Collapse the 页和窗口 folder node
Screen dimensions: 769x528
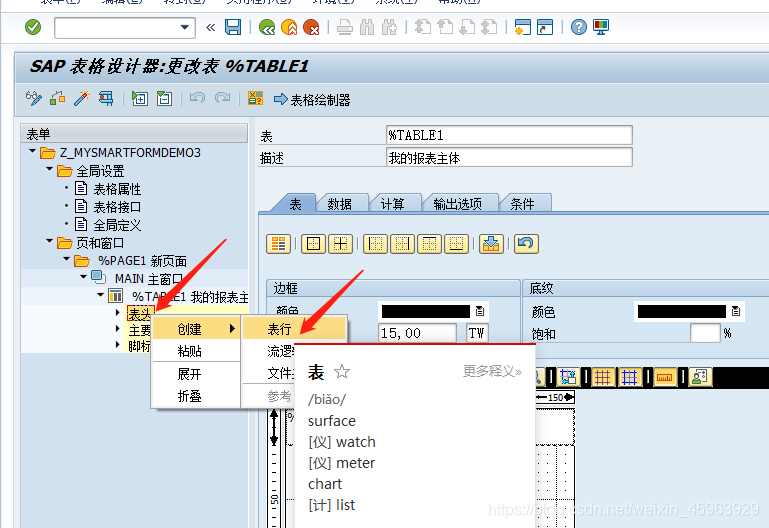point(50,241)
